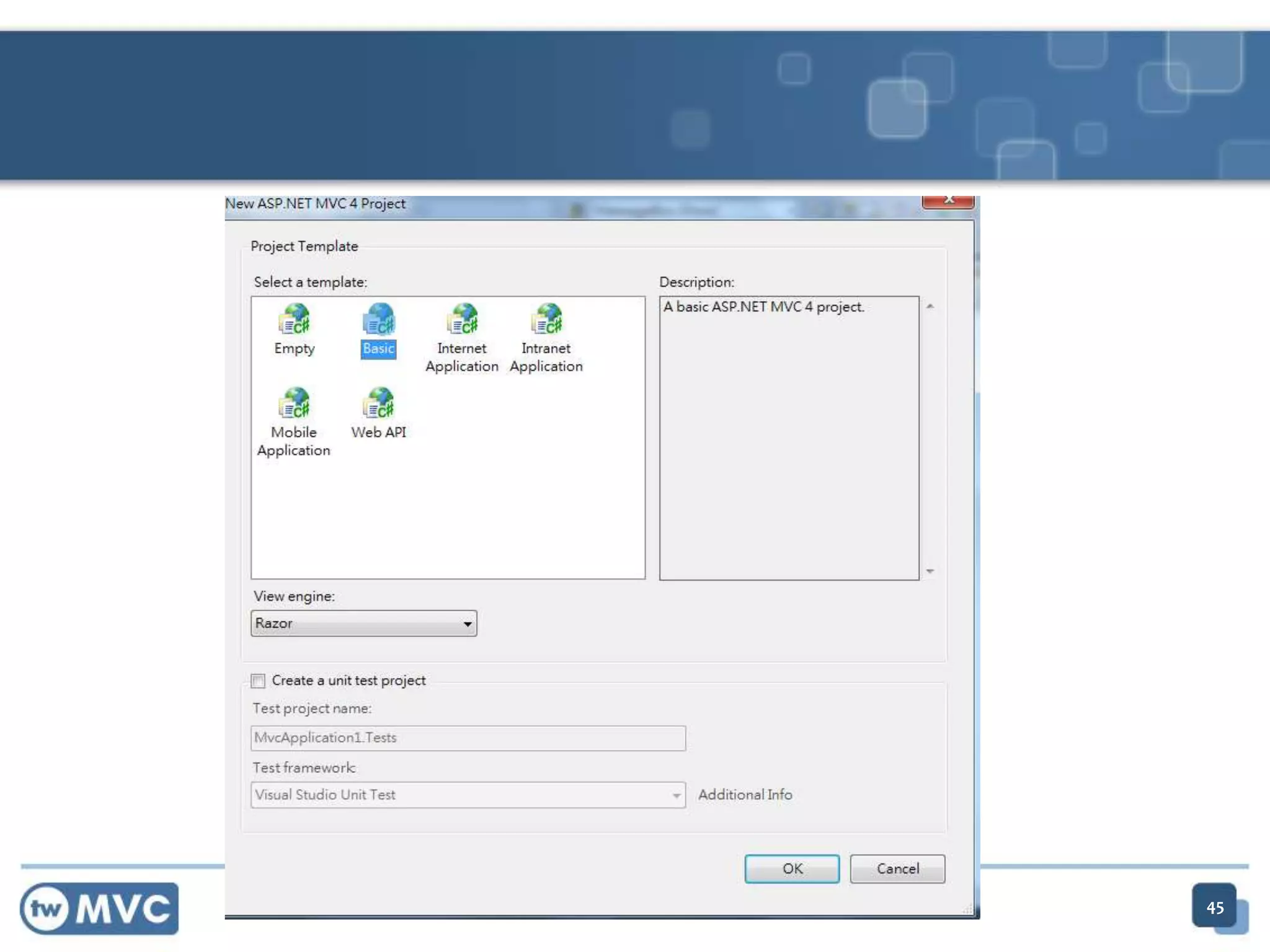Click the Test project name input field
Screen dimensions: 1270x952
[x=468, y=738]
